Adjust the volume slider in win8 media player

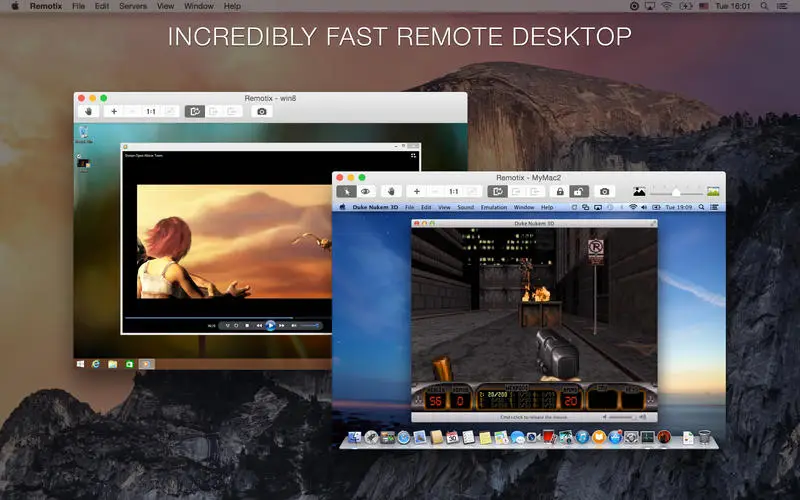point(309,326)
